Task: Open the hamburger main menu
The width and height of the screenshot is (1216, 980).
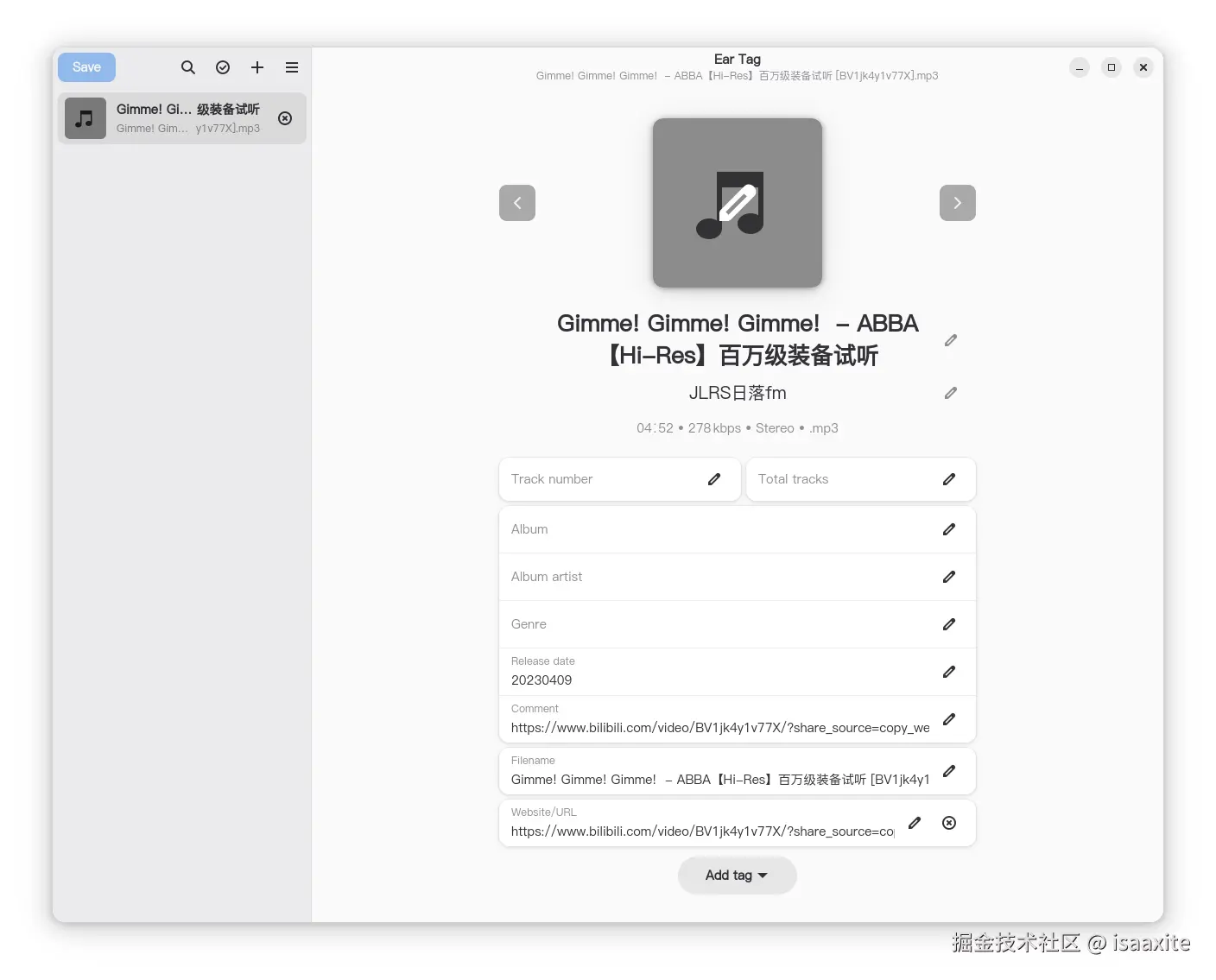Action: 292,67
